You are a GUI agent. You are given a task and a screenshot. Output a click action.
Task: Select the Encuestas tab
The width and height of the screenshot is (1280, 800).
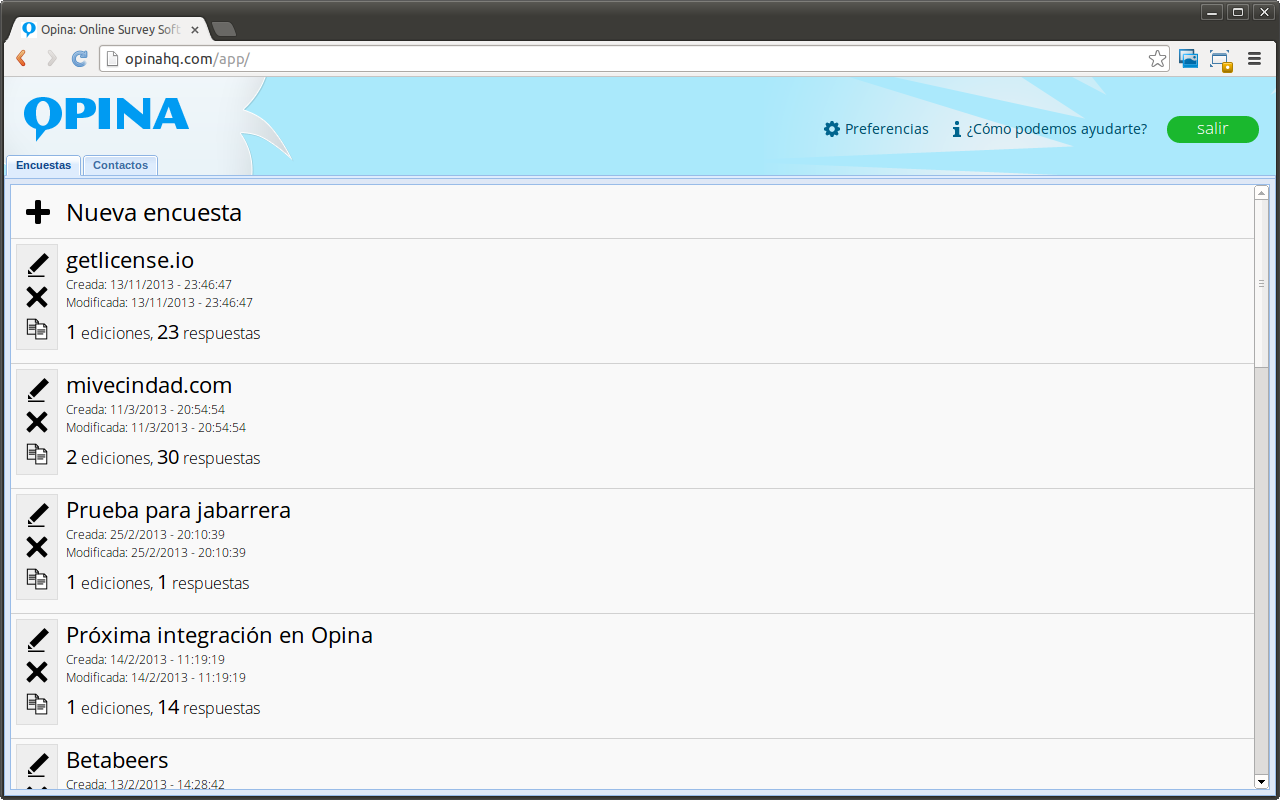(x=43, y=165)
